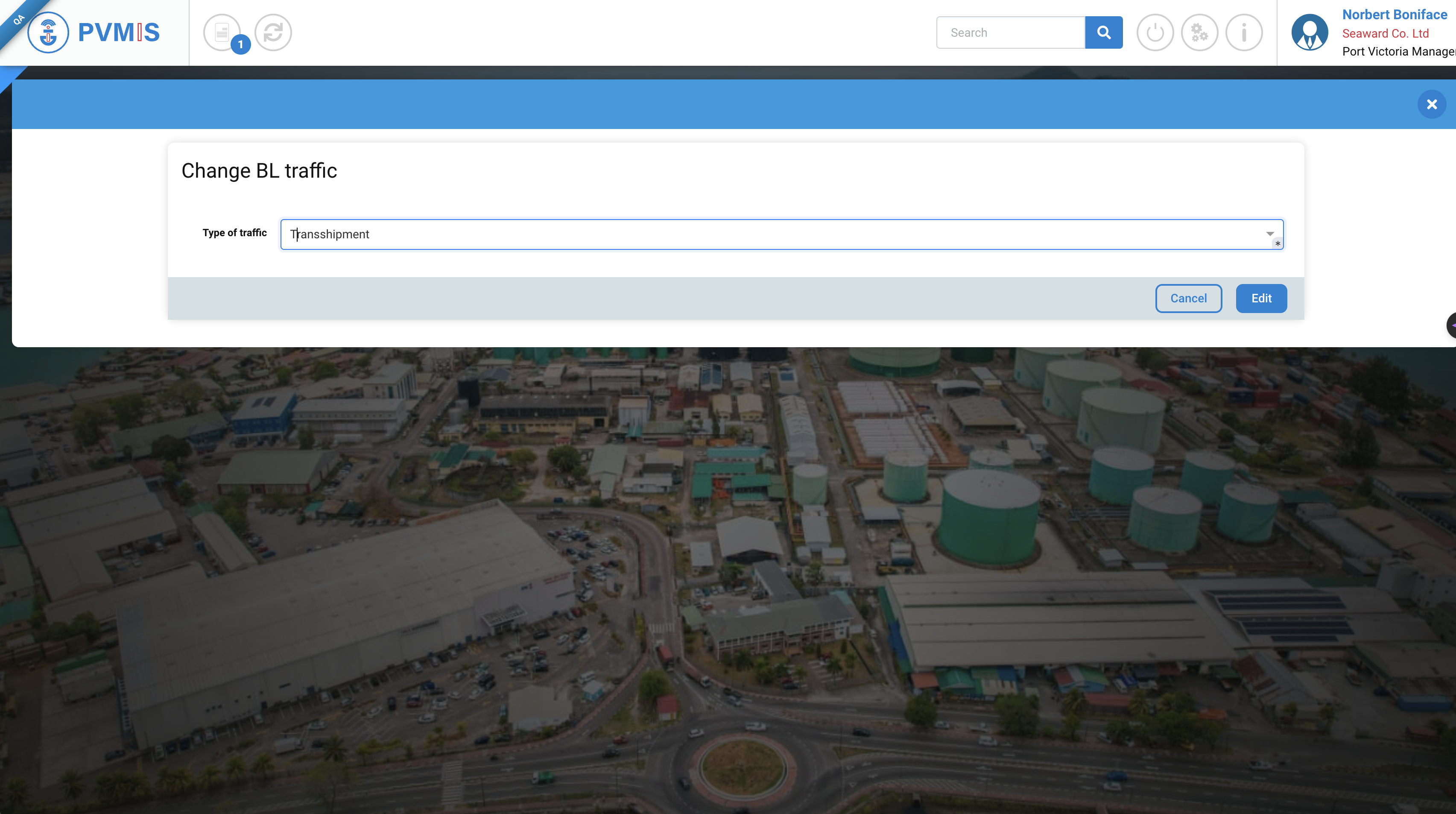Open the gears settings icon

(x=1199, y=32)
